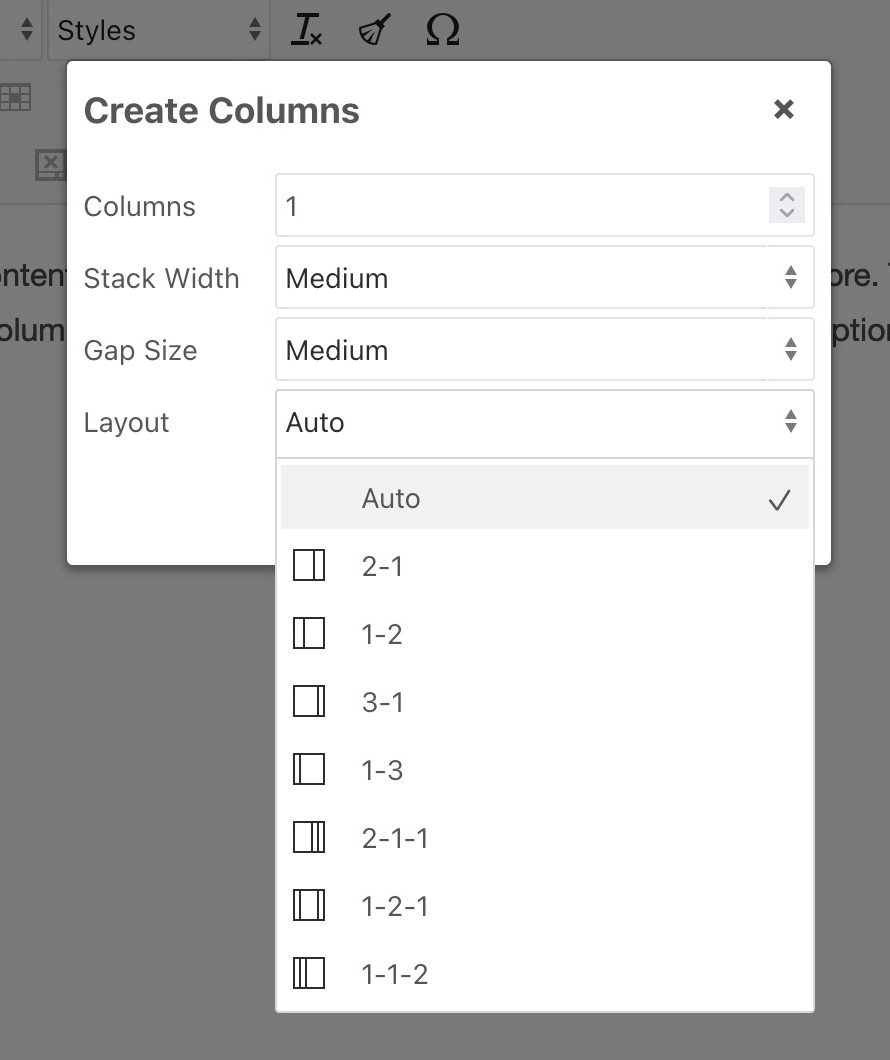Select the 2-1-1 column layout icon
Viewport: 890px width, 1060px height.
tap(310, 837)
